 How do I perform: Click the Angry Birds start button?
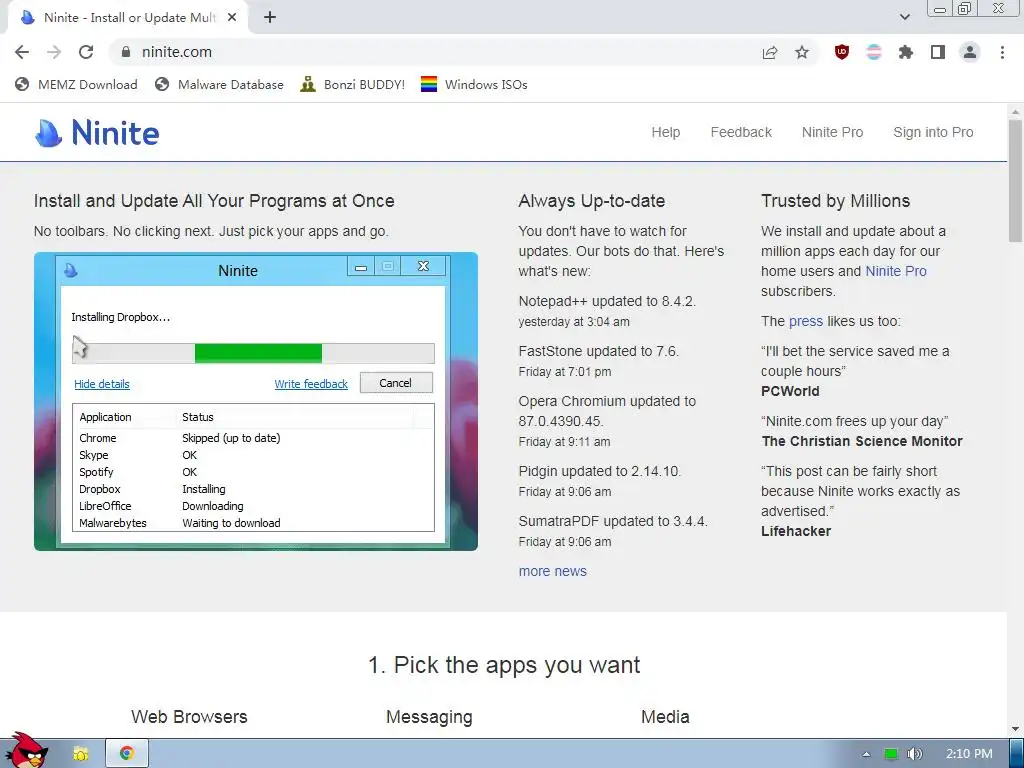(x=25, y=751)
